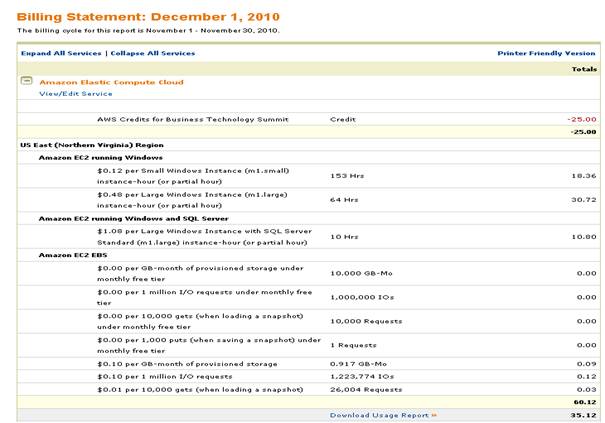Click the -25.00 credit amount in red
The image size is (605, 423).
click(x=582, y=119)
